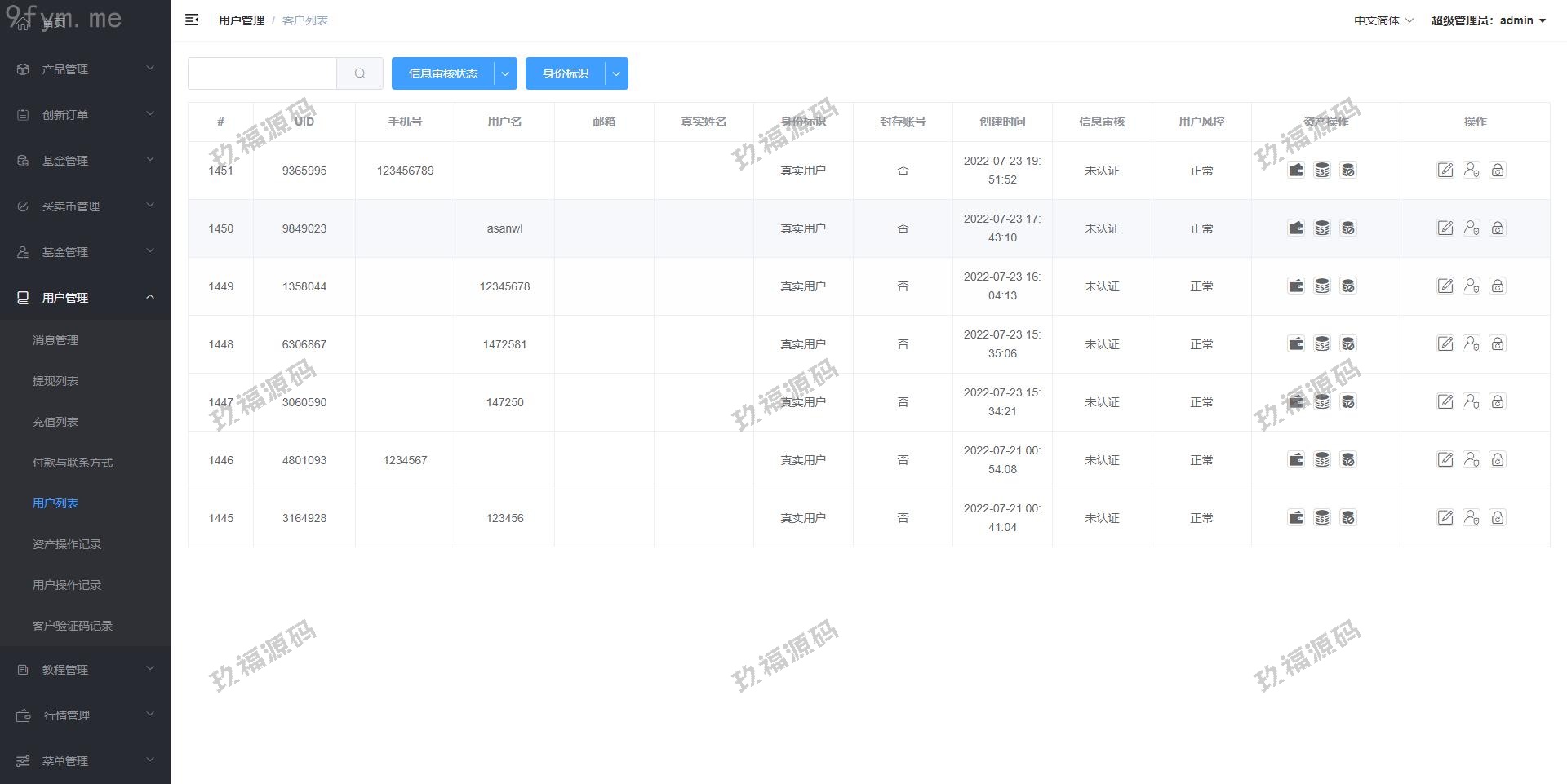Open 提现列表 in the sidebar

[55, 381]
